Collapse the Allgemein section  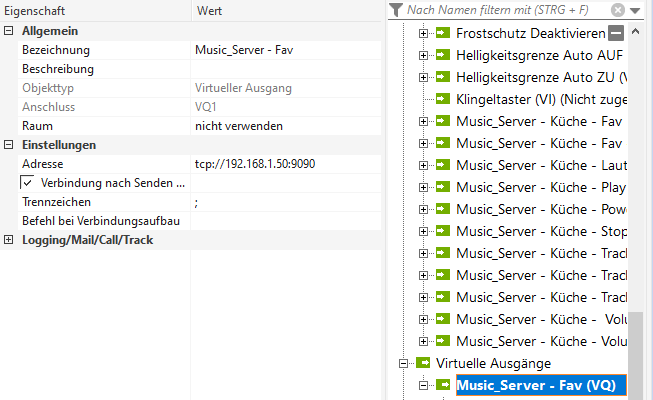coord(9,31)
